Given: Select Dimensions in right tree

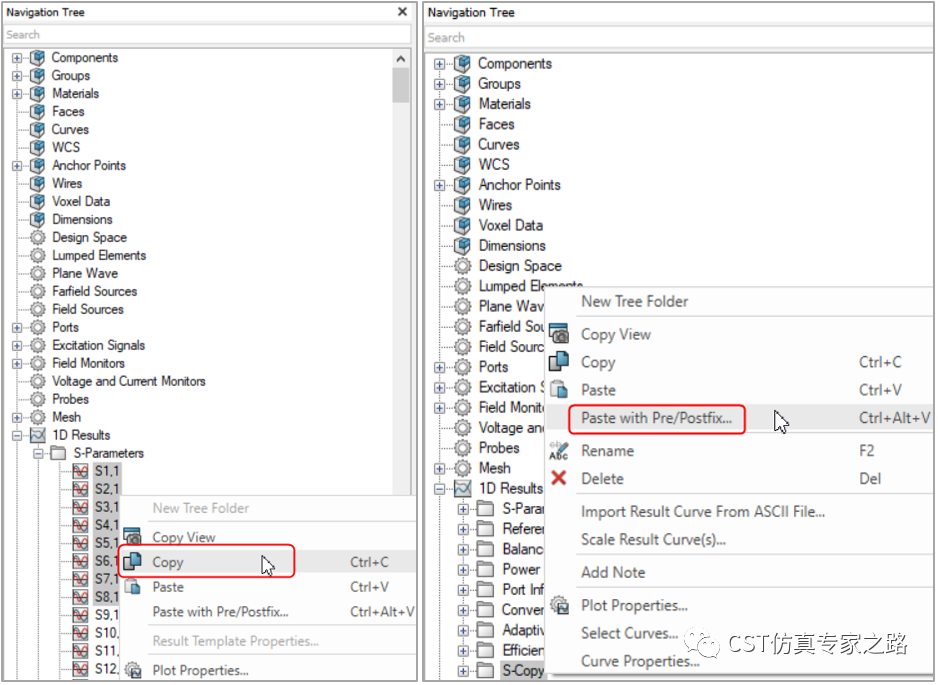Looking at the screenshot, I should point(512,245).
